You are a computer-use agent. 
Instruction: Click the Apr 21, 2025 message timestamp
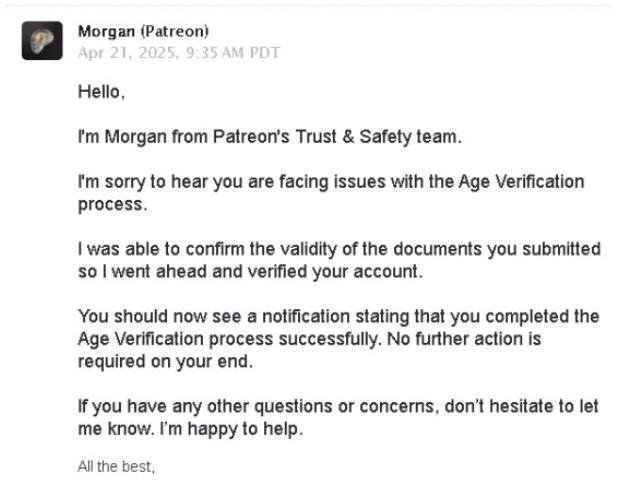pyautogui.click(x=179, y=53)
